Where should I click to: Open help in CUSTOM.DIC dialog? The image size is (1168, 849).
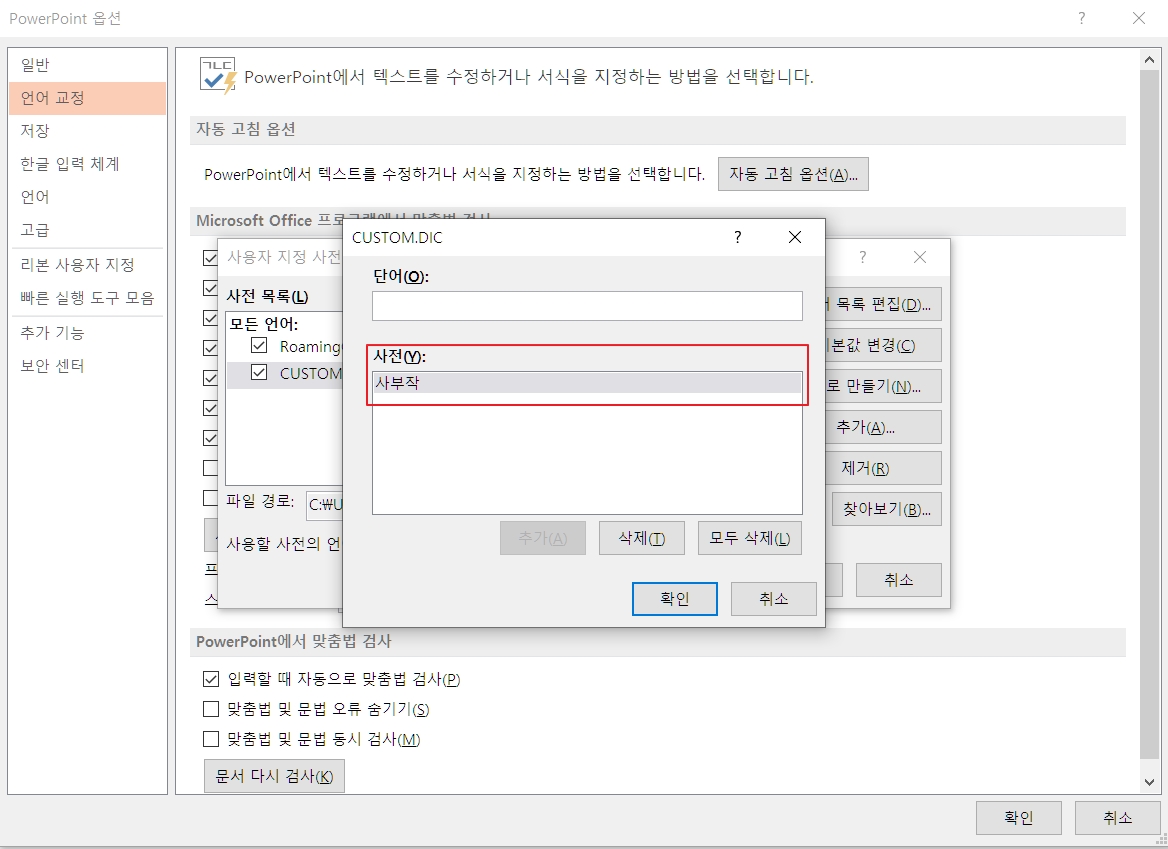click(x=737, y=237)
